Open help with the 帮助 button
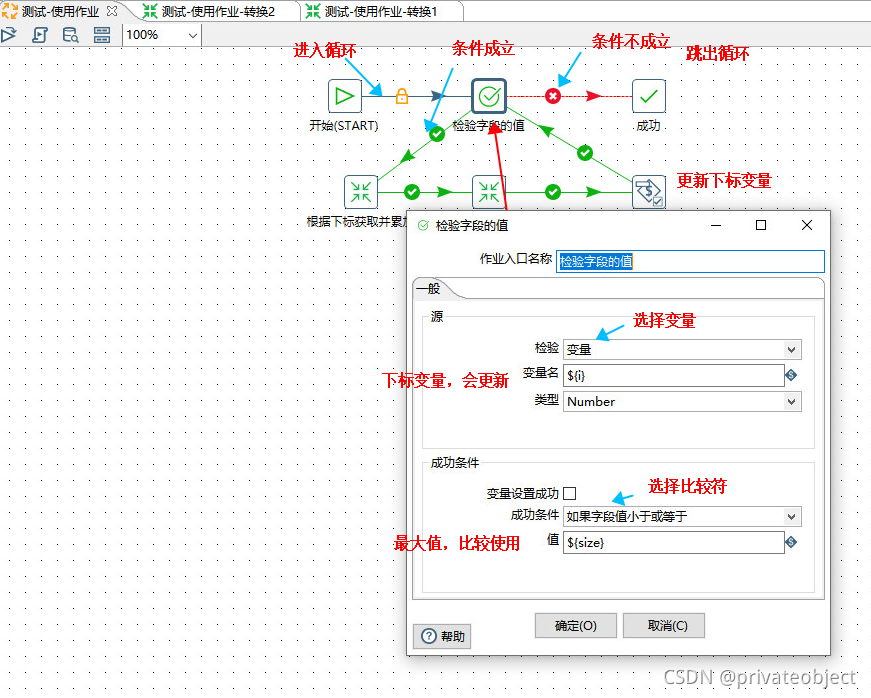Image resolution: width=871 pixels, height=698 pixels. coord(442,636)
